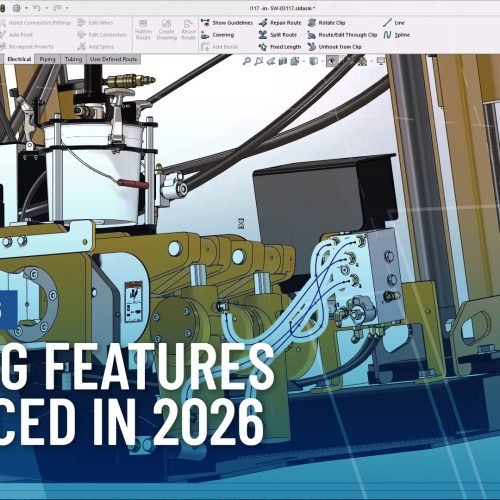Switch to the Piping tab

point(47,59)
